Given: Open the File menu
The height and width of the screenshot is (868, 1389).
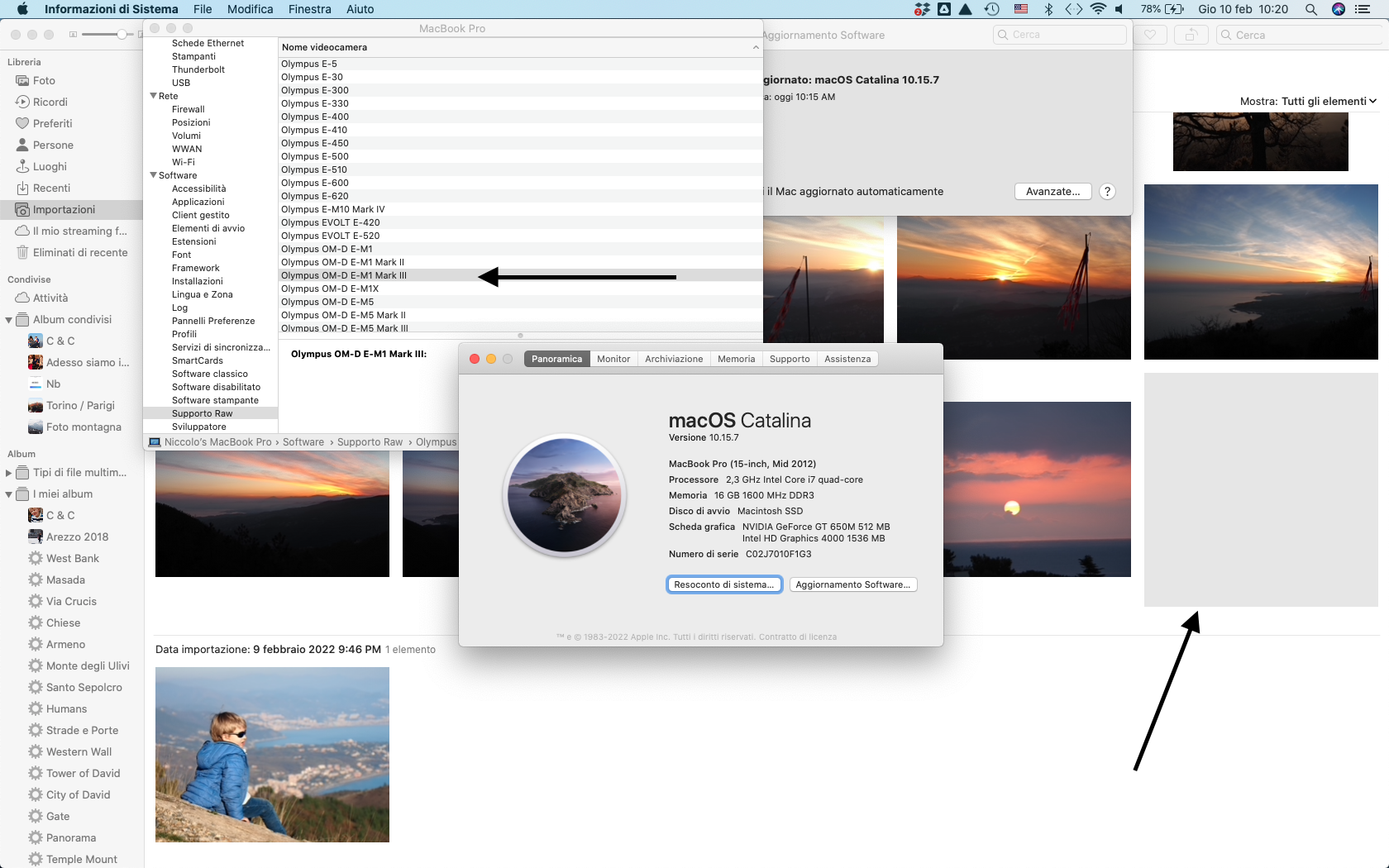Looking at the screenshot, I should pos(203,9).
